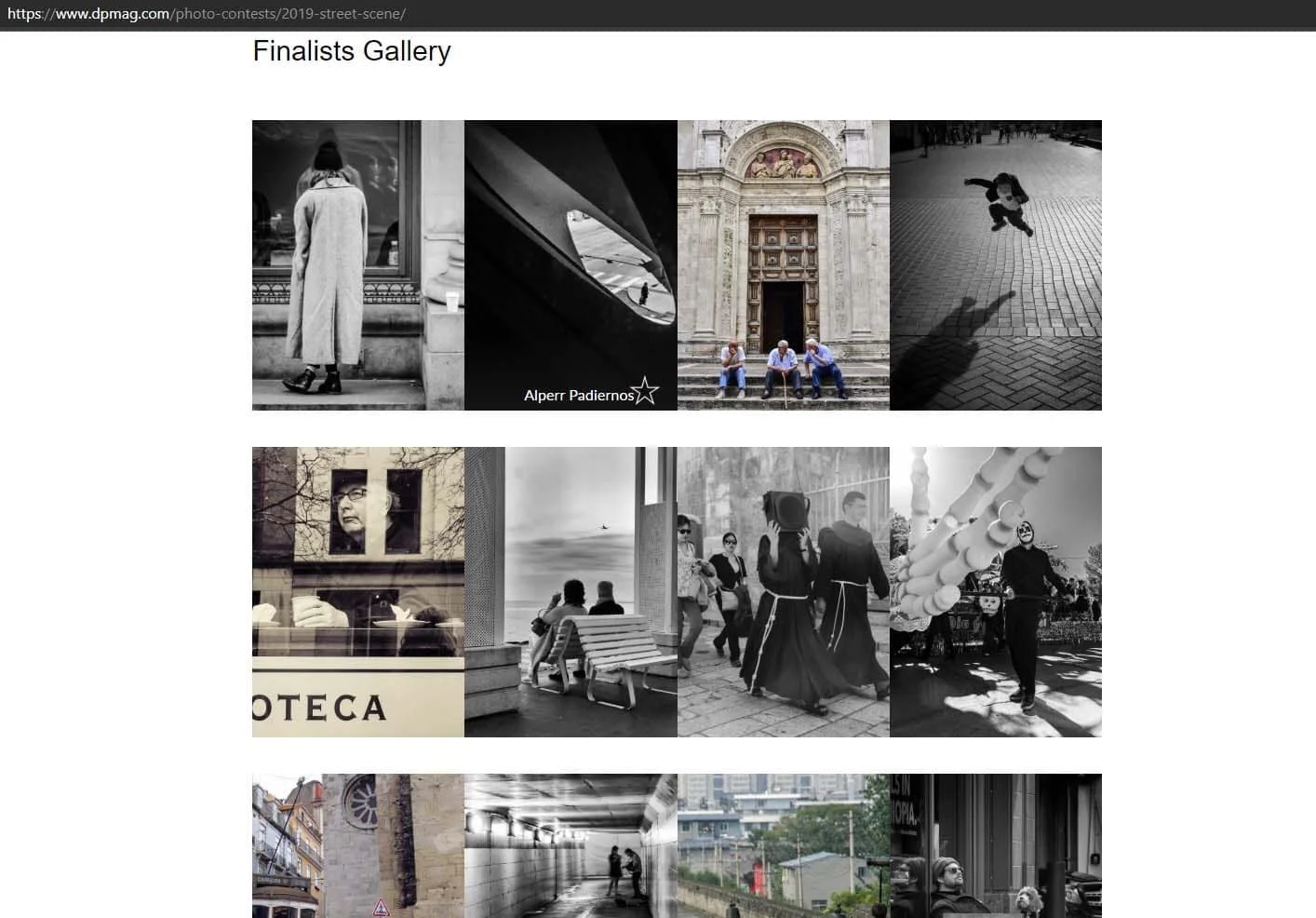Open the Alperr Padiernos dark architectural photo
The width and height of the screenshot is (1316, 918).
(x=571, y=265)
